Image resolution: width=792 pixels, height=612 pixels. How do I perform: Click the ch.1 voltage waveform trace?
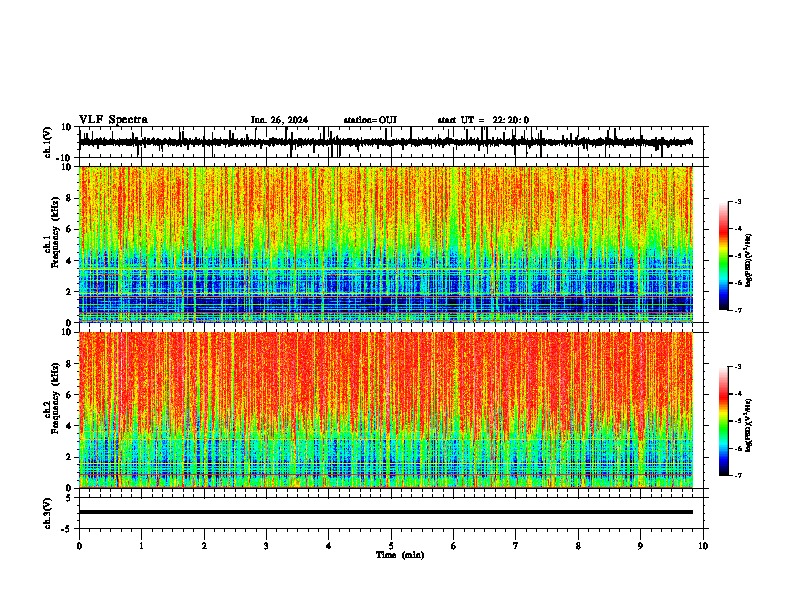tap(386, 142)
